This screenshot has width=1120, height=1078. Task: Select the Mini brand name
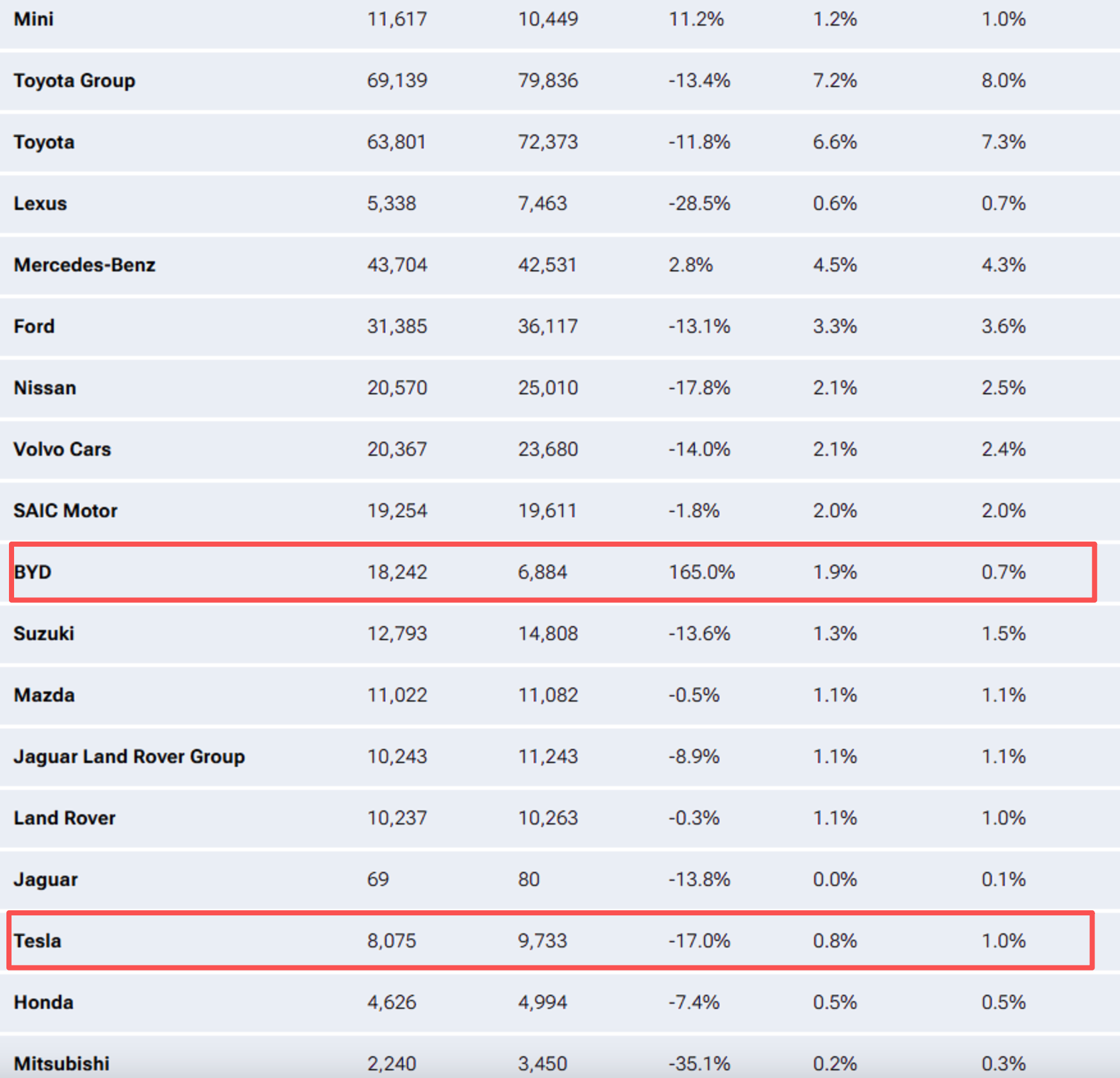coord(34,19)
